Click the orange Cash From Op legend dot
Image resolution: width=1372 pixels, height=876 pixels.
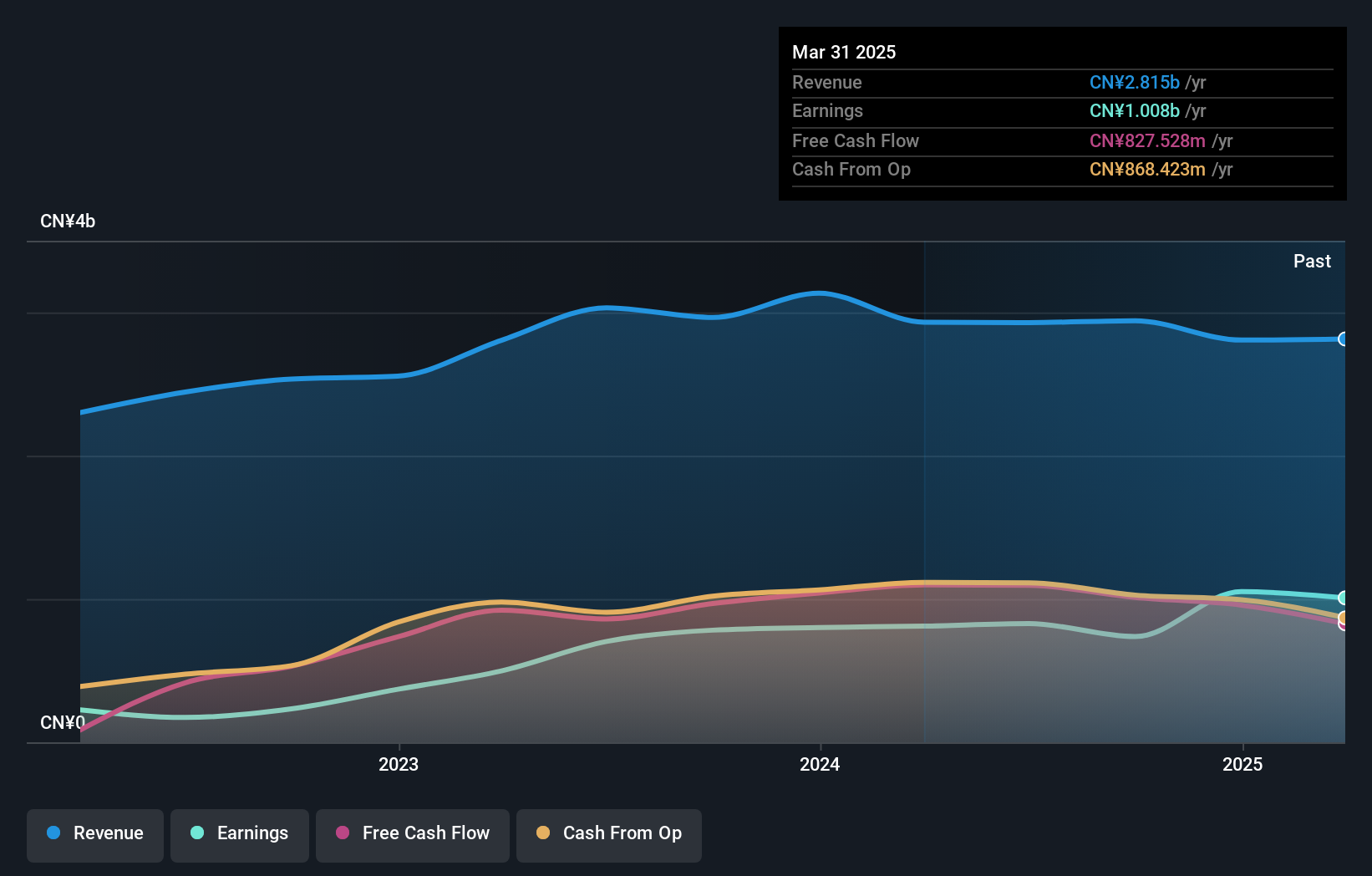(x=543, y=833)
